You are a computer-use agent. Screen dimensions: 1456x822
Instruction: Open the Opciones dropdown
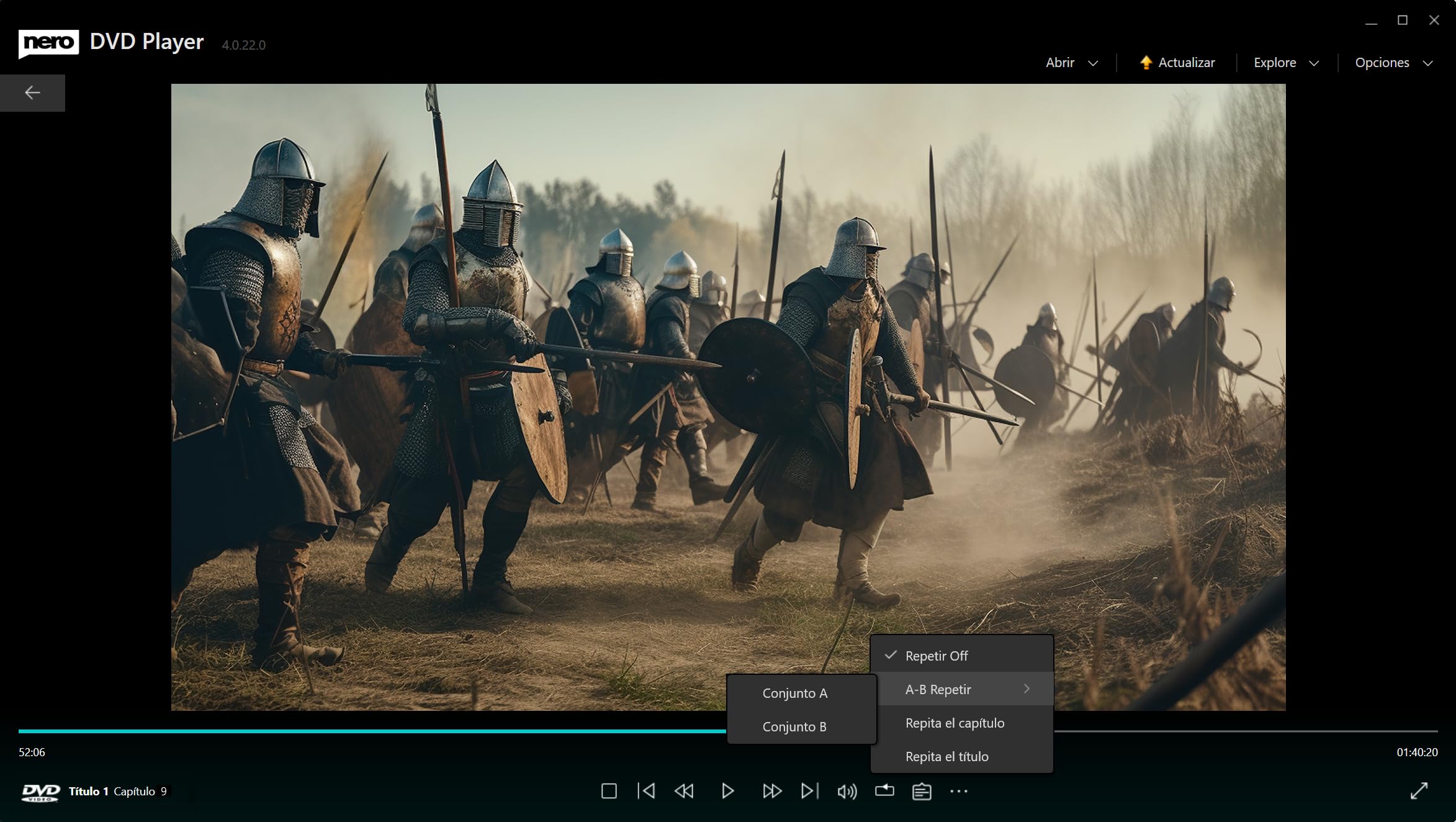[1393, 63]
